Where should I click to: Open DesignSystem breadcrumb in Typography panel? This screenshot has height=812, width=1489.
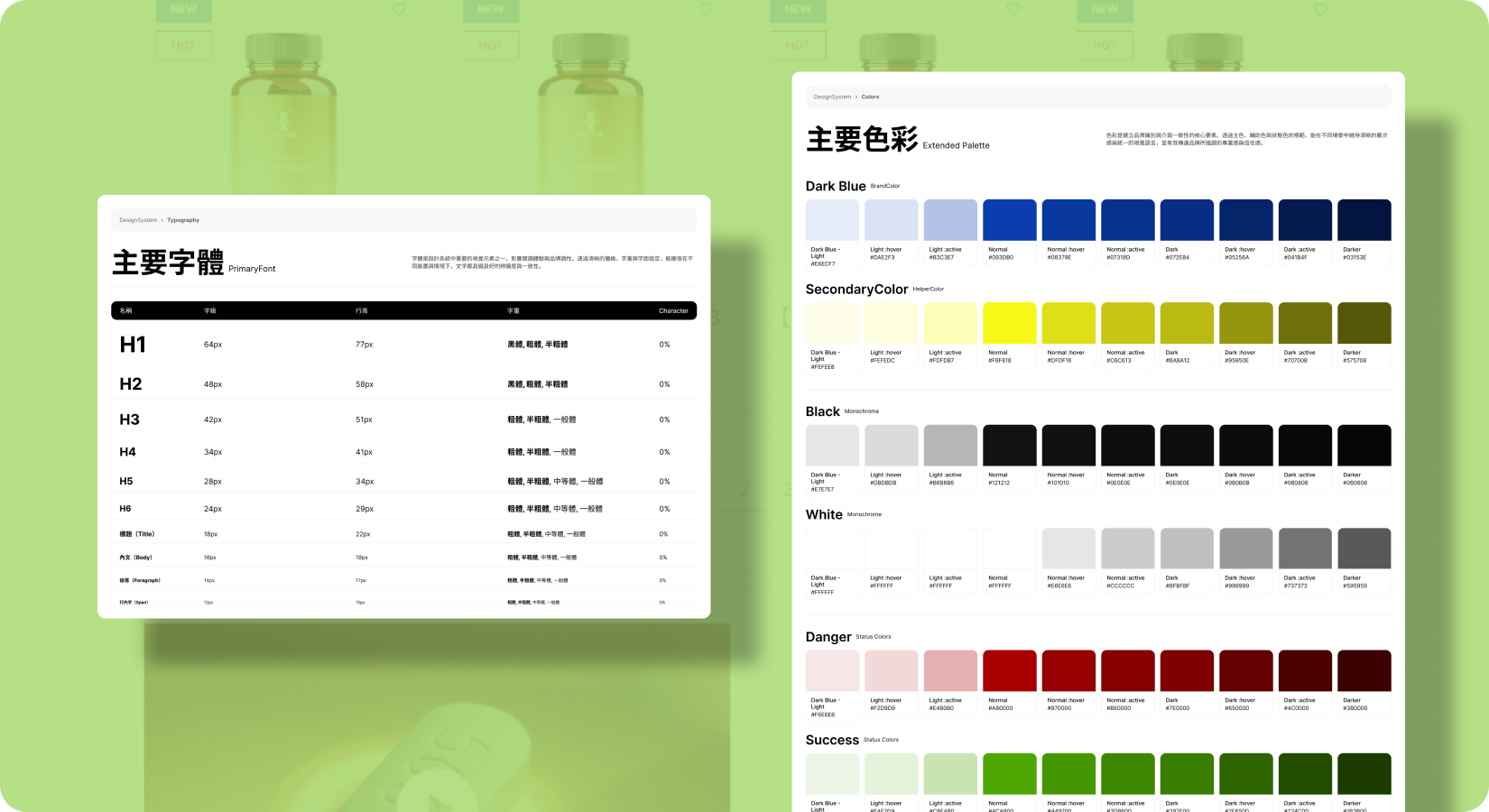[x=138, y=220]
